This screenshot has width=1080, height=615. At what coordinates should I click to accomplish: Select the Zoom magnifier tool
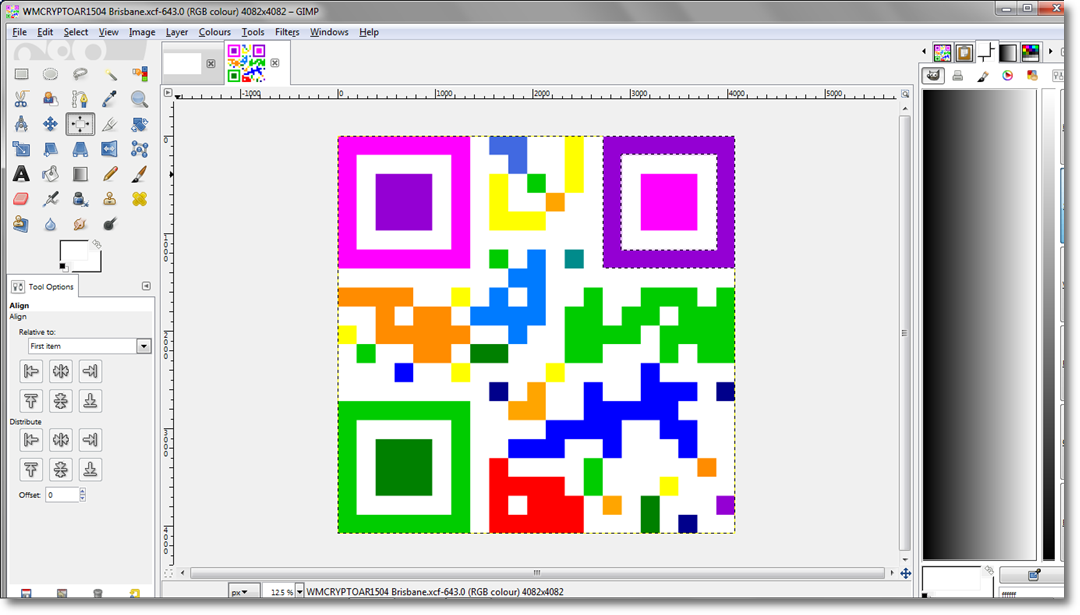point(139,99)
